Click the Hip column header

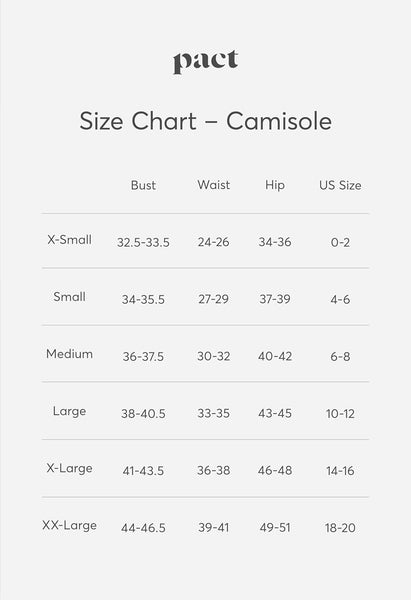tap(275, 186)
